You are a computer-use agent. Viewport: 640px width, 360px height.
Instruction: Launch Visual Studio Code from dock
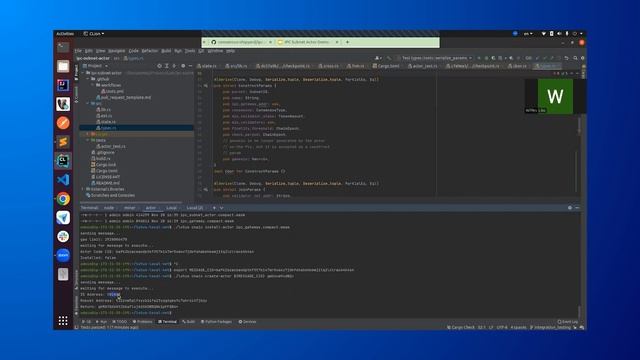click(x=63, y=180)
